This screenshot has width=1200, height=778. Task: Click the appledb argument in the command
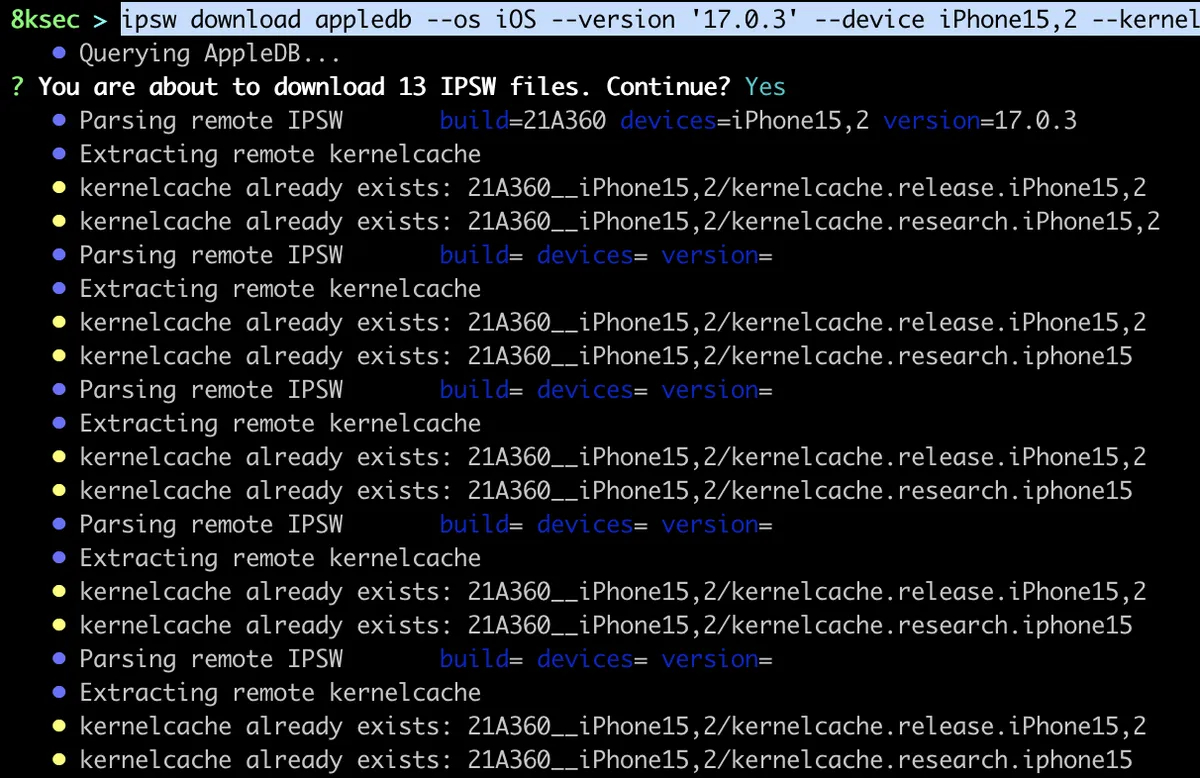[x=359, y=19]
